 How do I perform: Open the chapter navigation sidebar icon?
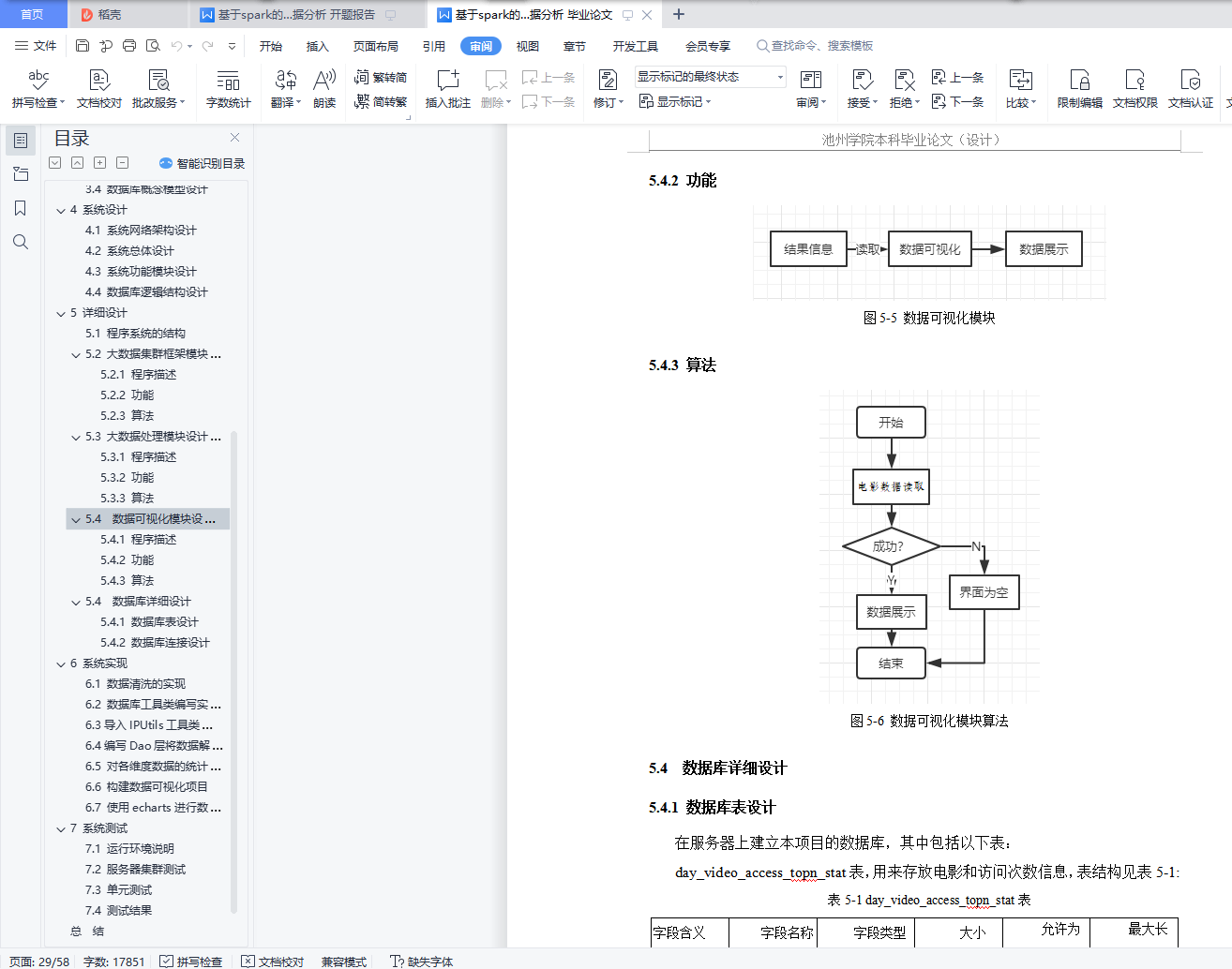(21, 174)
